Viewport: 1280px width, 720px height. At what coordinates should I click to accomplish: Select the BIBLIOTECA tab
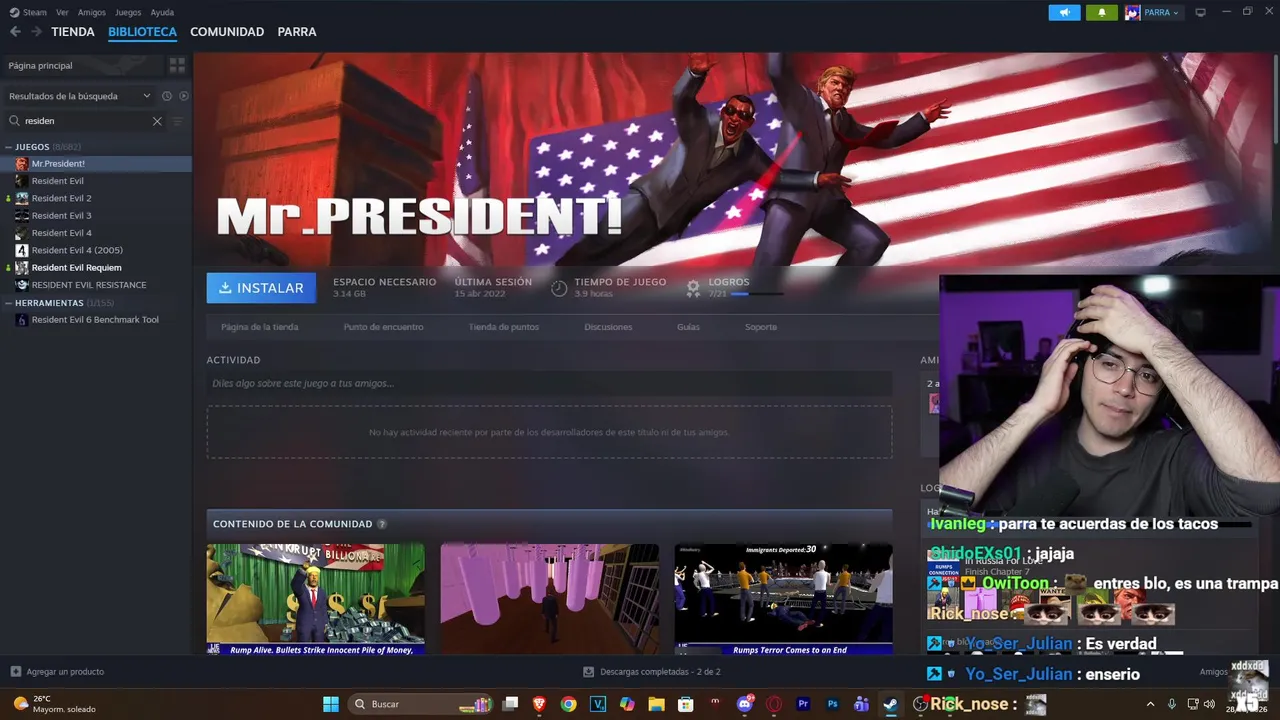point(142,32)
